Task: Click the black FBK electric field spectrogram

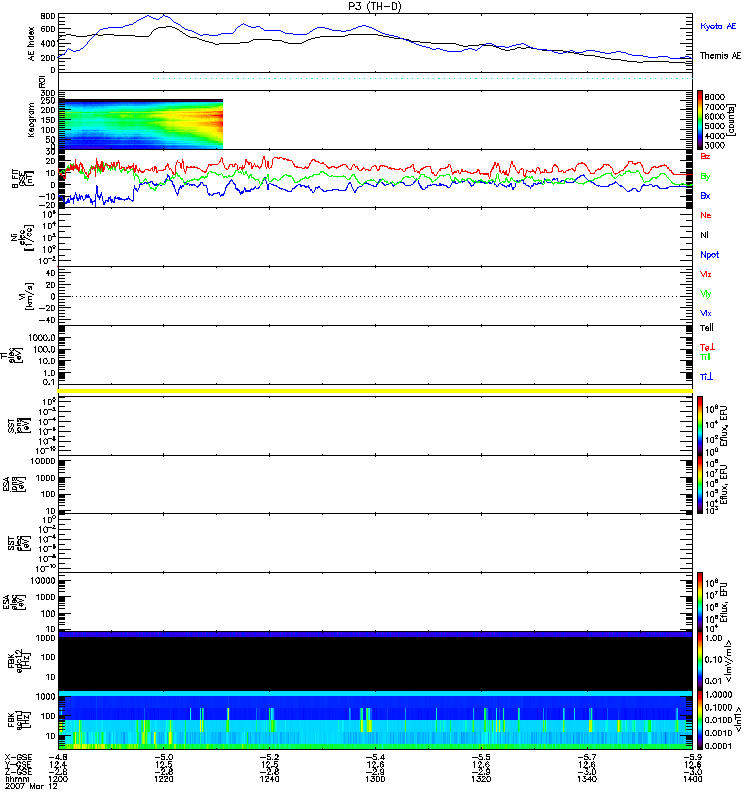Action: point(376,663)
